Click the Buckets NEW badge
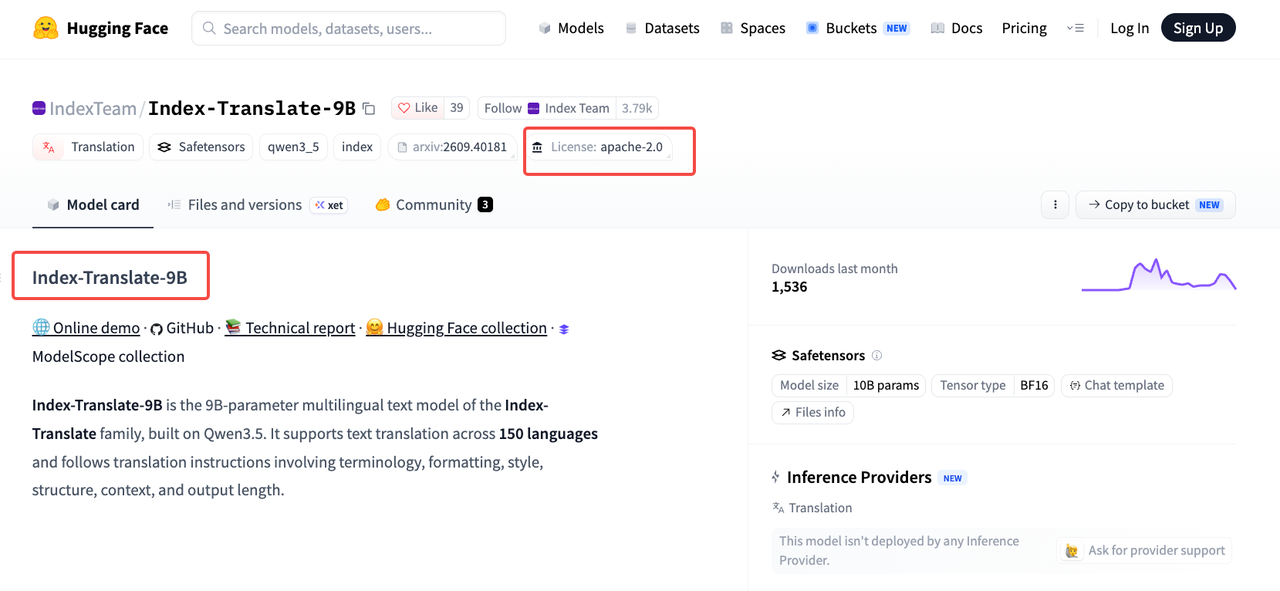 (897, 28)
